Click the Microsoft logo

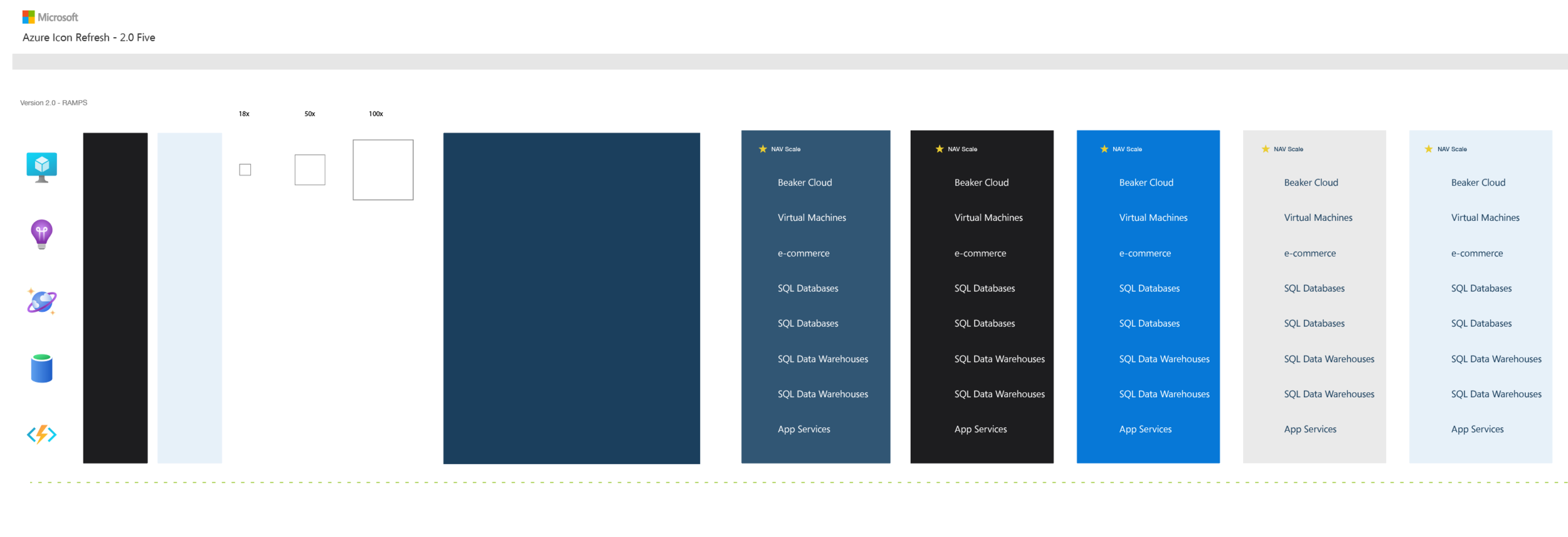(50, 17)
